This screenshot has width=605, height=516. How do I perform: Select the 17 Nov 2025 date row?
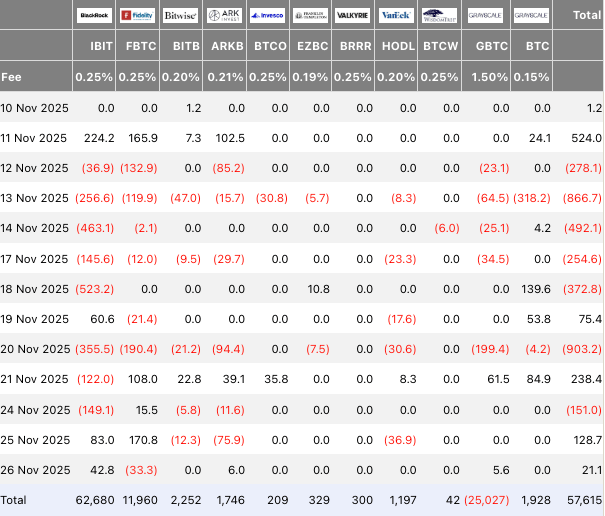point(301,259)
